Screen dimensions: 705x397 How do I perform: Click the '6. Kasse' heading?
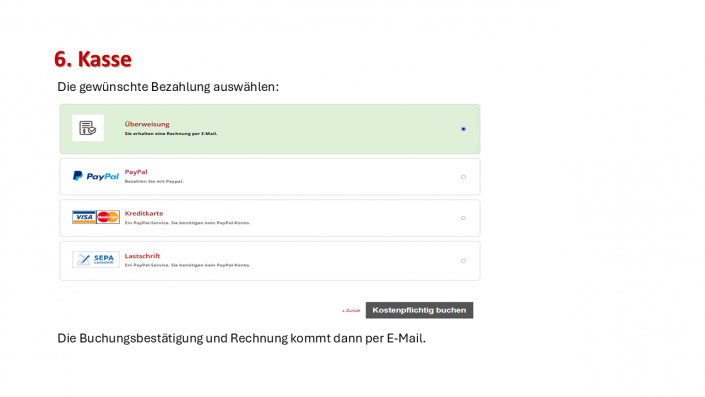coord(93,59)
